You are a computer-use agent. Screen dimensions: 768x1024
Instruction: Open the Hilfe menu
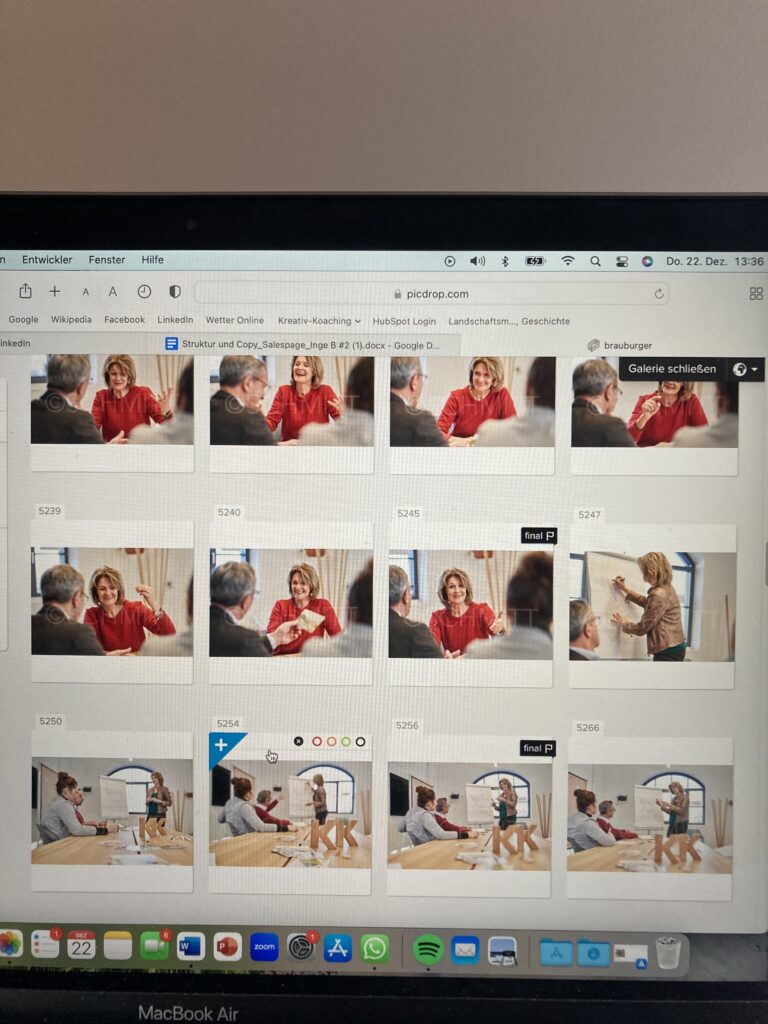click(152, 259)
